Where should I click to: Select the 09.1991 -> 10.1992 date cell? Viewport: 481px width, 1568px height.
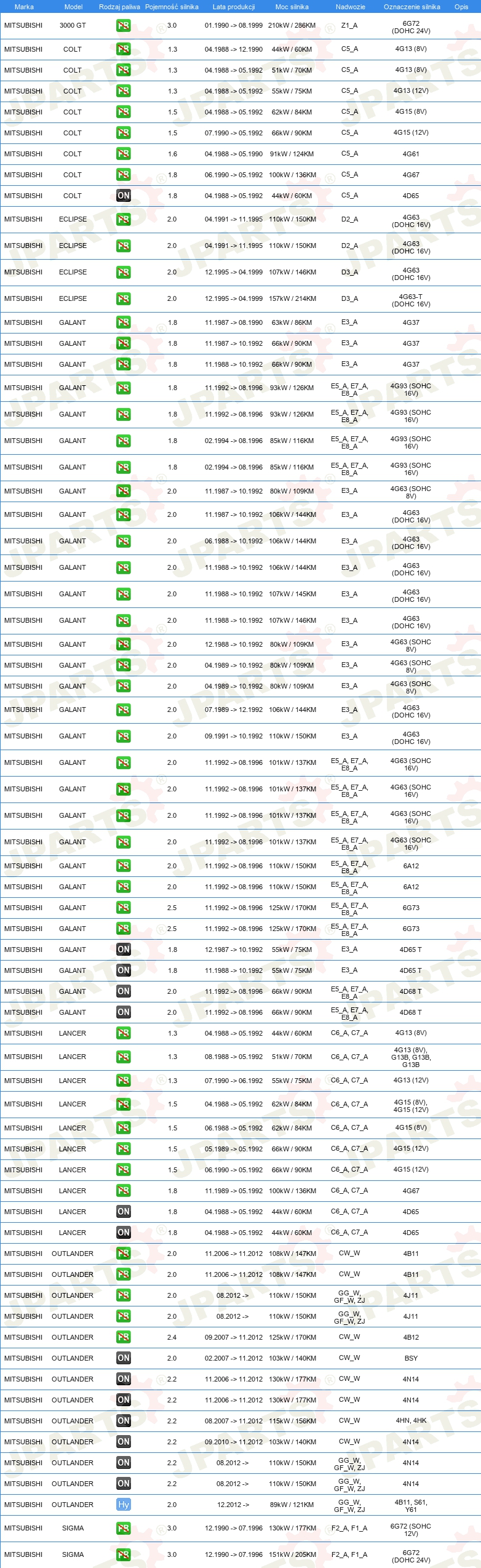point(234,736)
